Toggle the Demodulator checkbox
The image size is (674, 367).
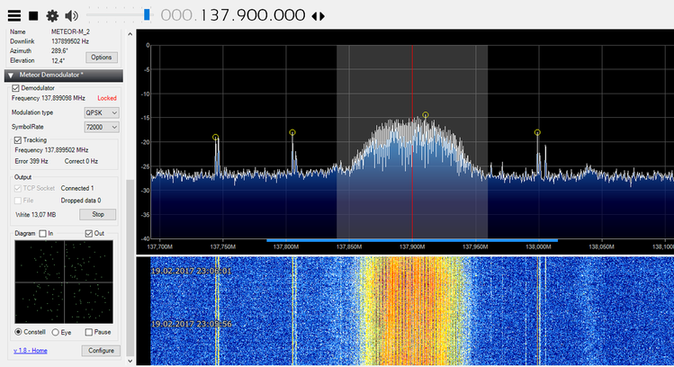point(15,88)
